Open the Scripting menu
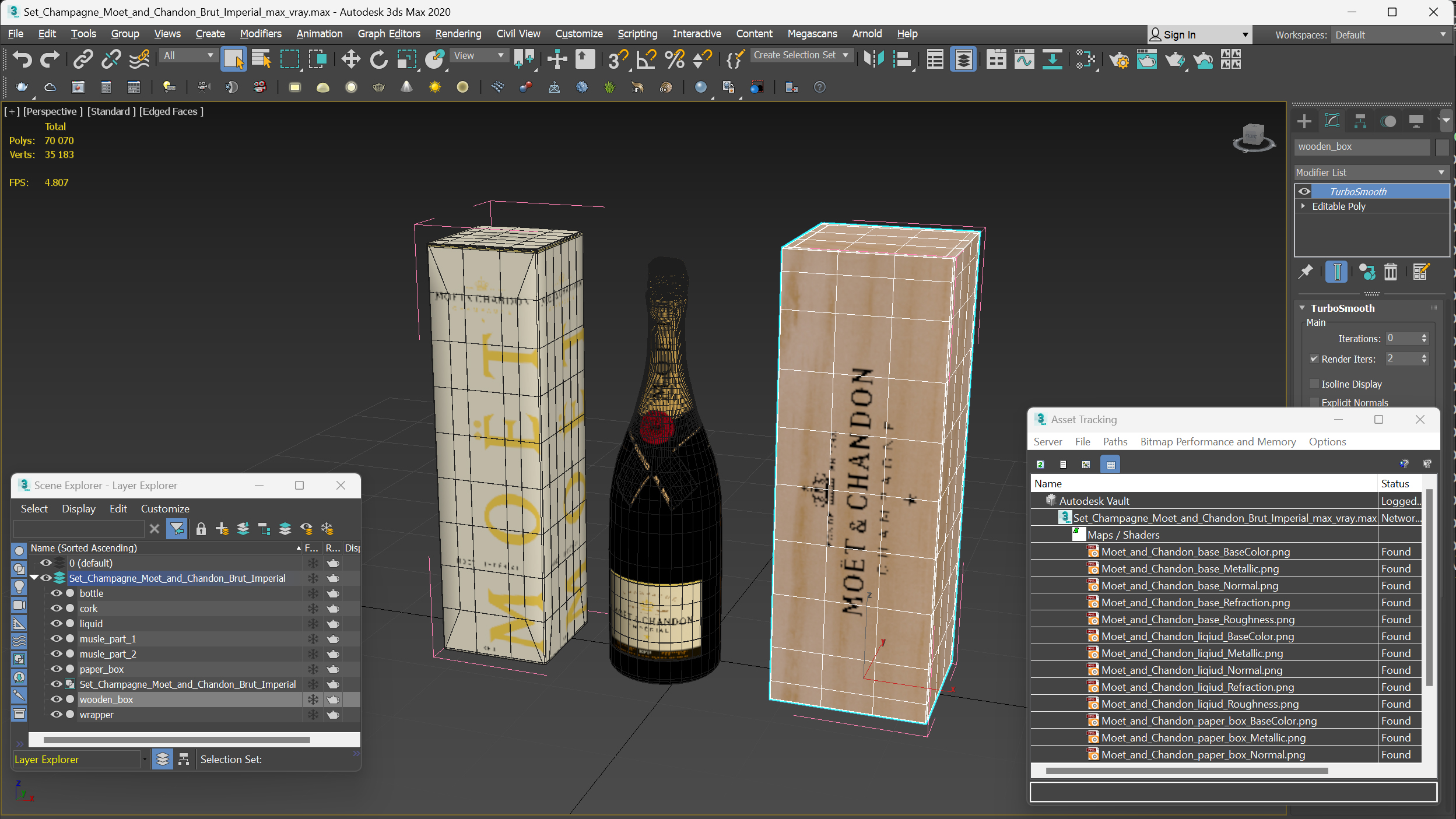The width and height of the screenshot is (1456, 819). [637, 34]
